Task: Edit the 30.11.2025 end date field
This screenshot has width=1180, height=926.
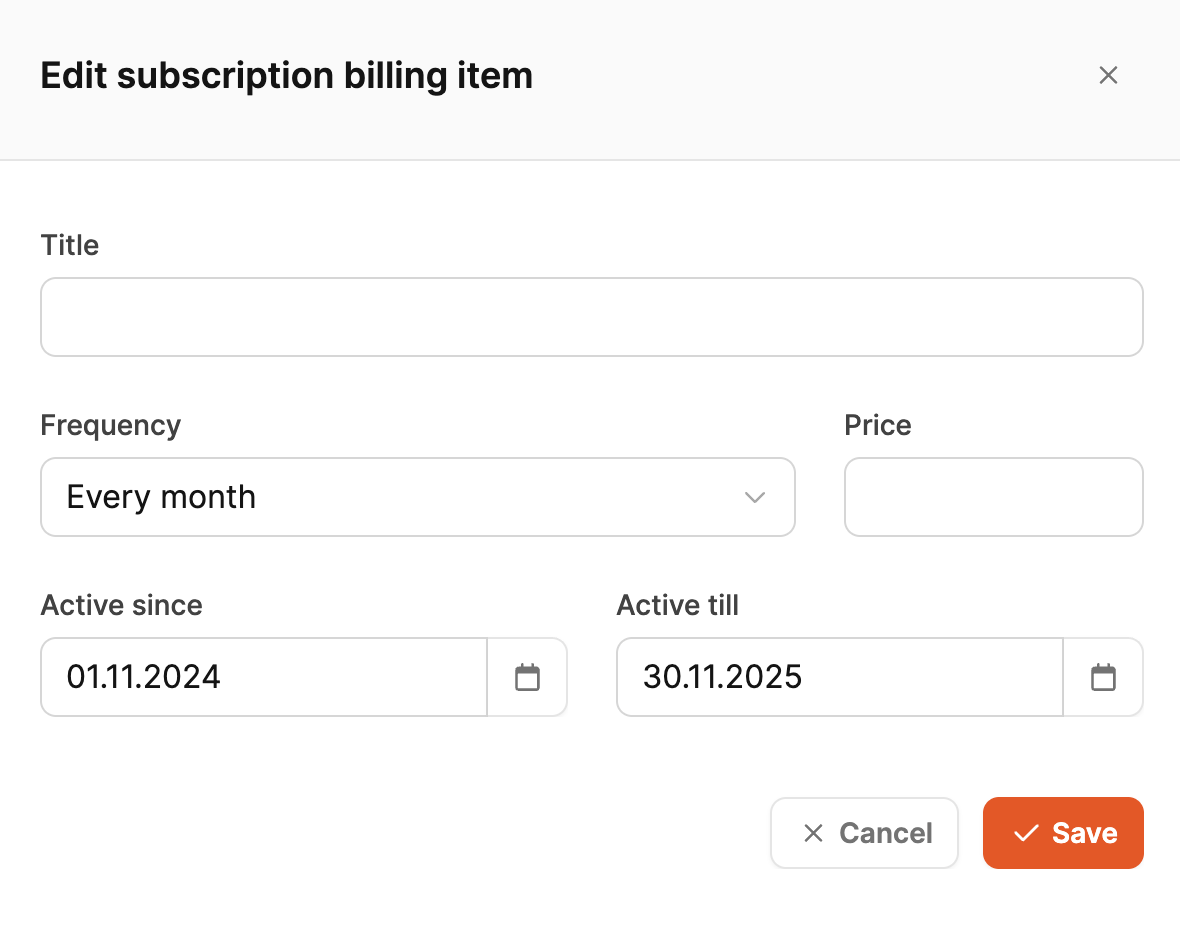Action: click(839, 677)
